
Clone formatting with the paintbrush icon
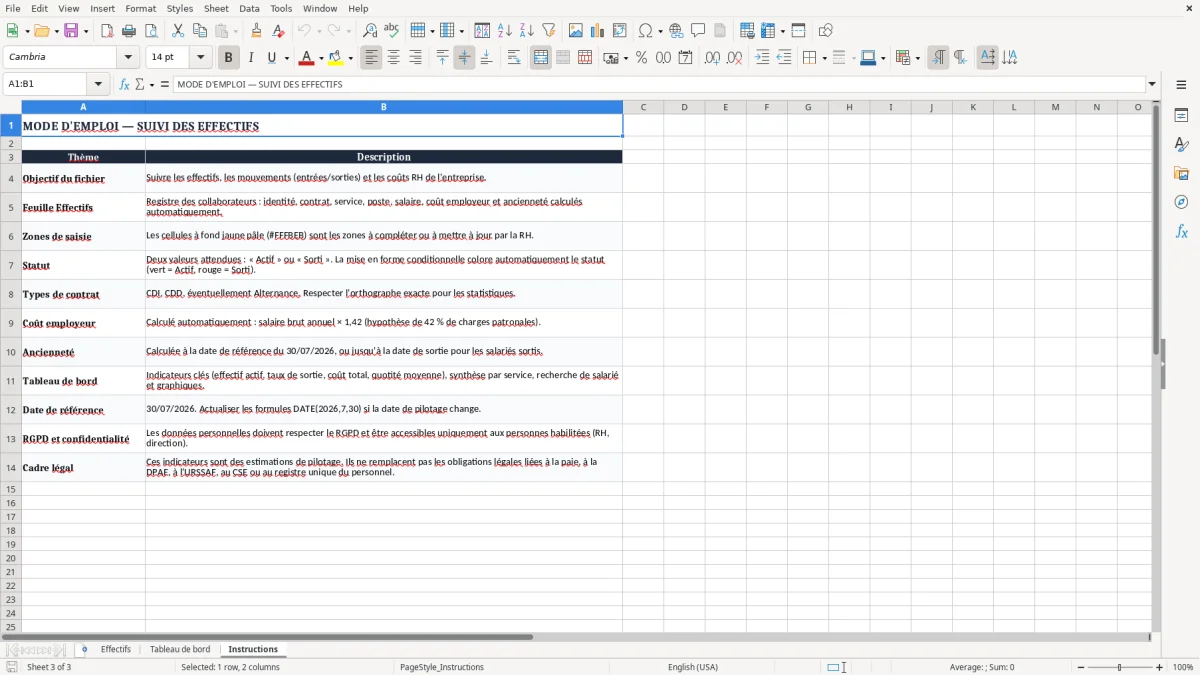pos(256,31)
